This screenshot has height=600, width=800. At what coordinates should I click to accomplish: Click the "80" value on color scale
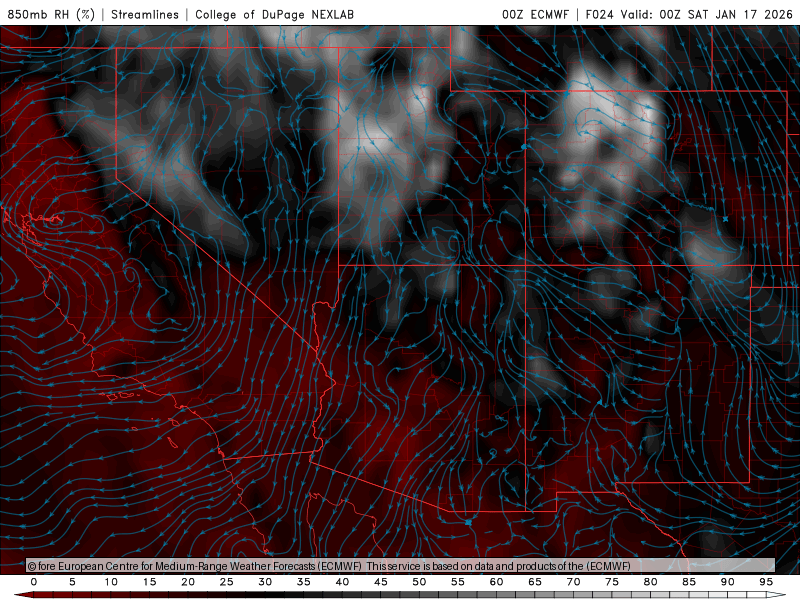pos(651,582)
